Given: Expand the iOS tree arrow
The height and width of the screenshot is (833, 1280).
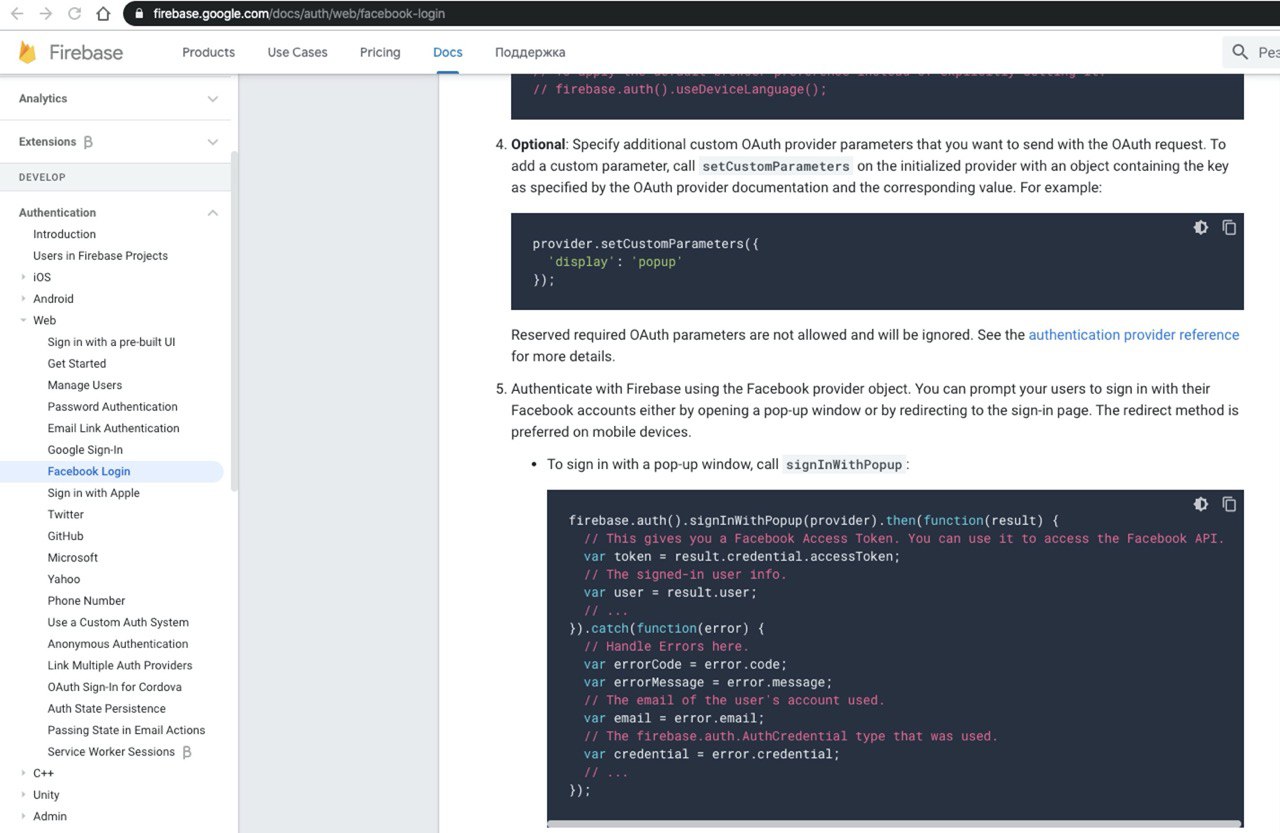Looking at the screenshot, I should pyautogui.click(x=24, y=277).
